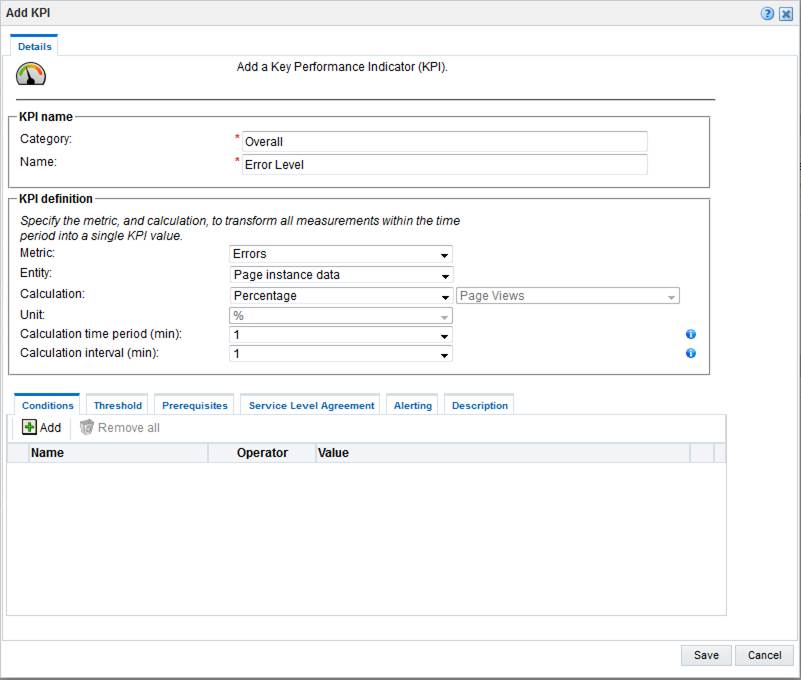Click the Remove all label
Image resolution: width=801 pixels, height=680 pixels.
click(x=129, y=428)
